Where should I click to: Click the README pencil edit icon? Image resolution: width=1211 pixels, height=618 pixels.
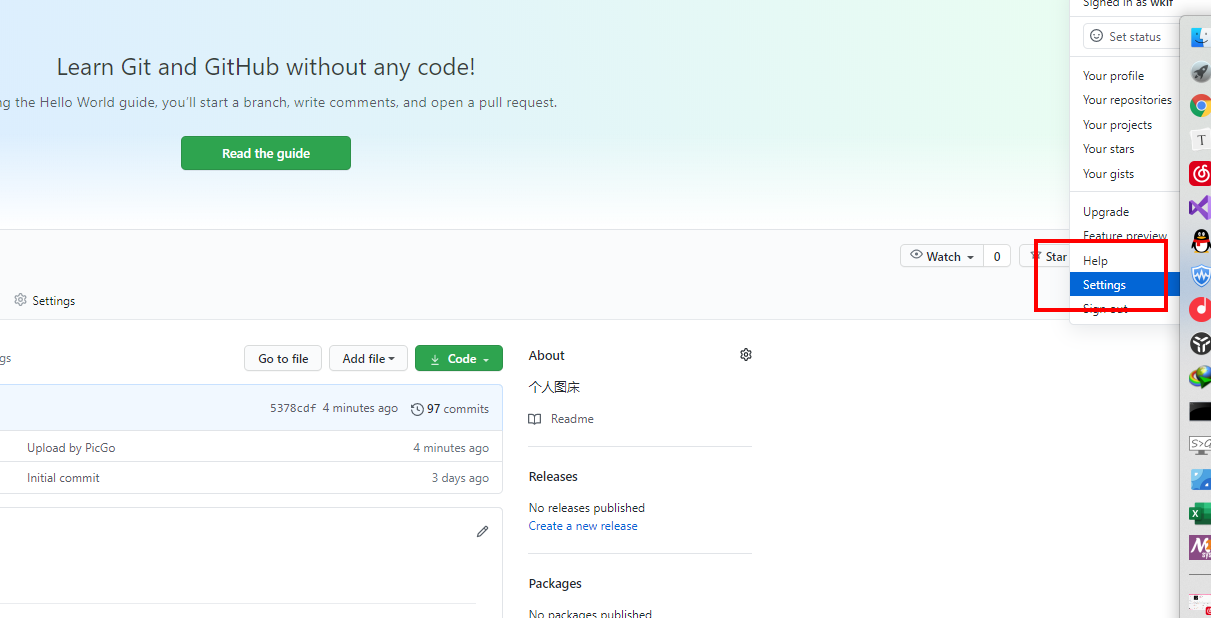482,532
